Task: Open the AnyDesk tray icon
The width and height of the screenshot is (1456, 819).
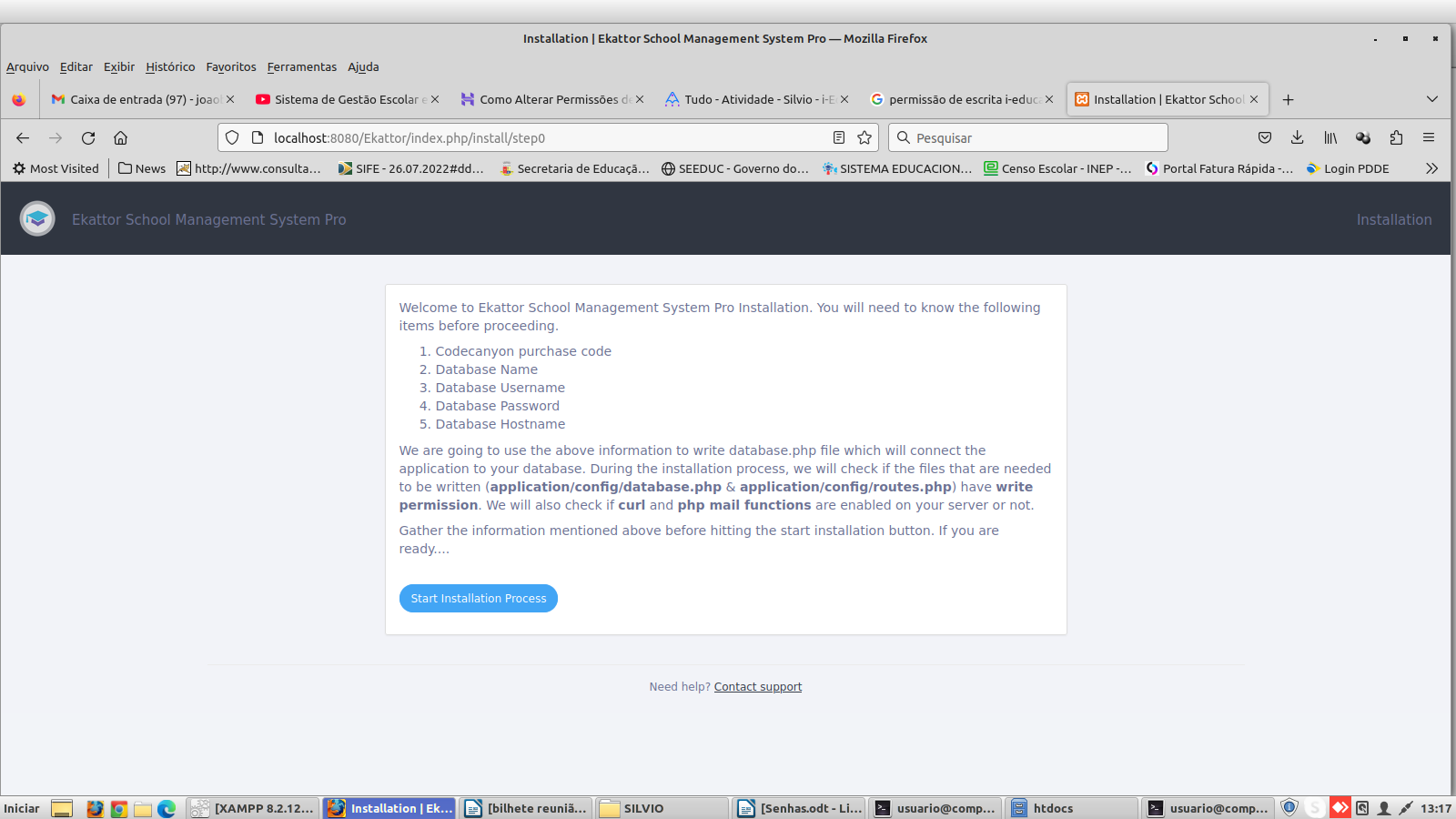Action: [1340, 807]
